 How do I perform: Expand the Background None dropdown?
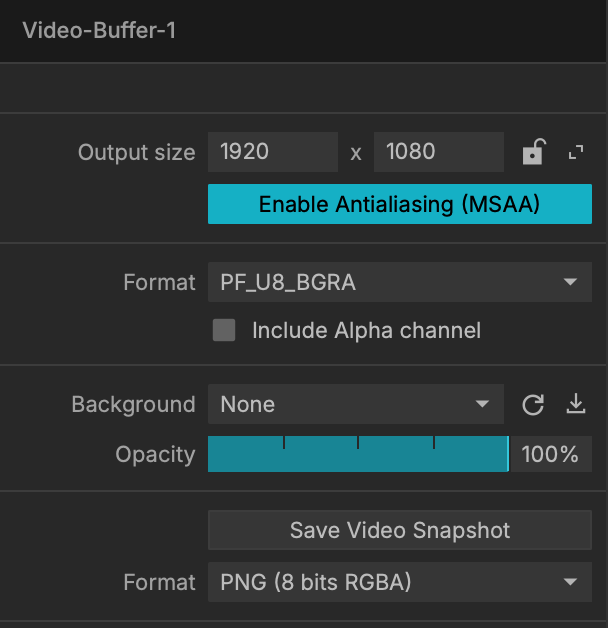coord(356,404)
